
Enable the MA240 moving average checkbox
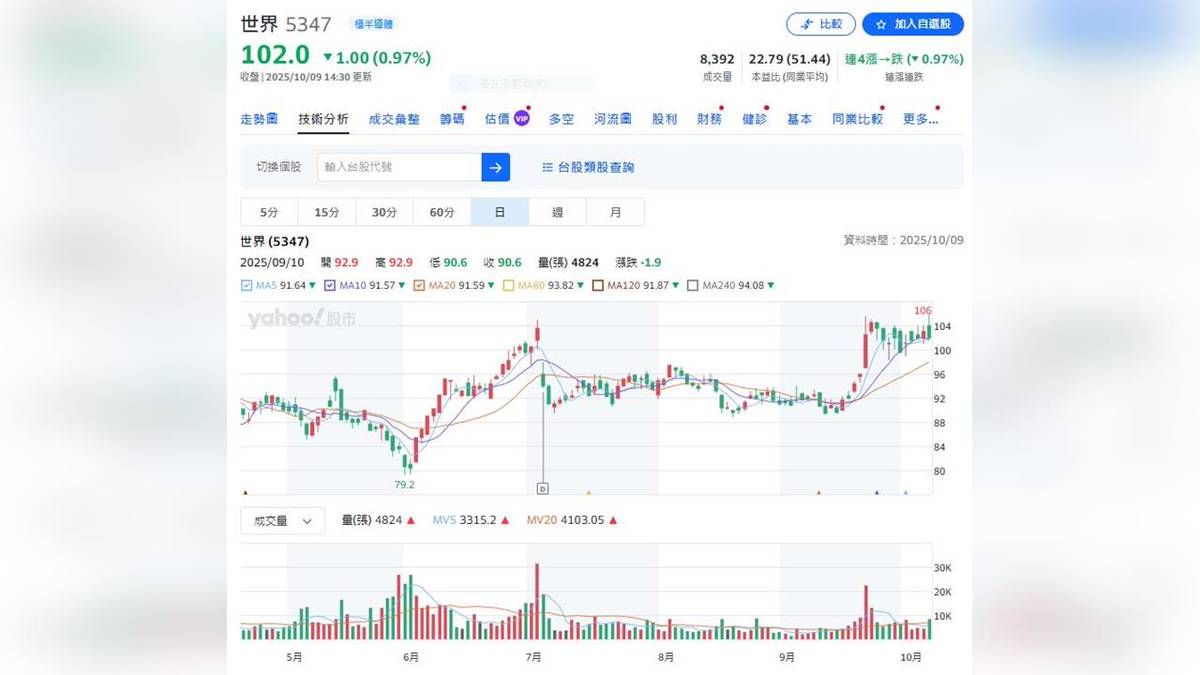(692, 285)
